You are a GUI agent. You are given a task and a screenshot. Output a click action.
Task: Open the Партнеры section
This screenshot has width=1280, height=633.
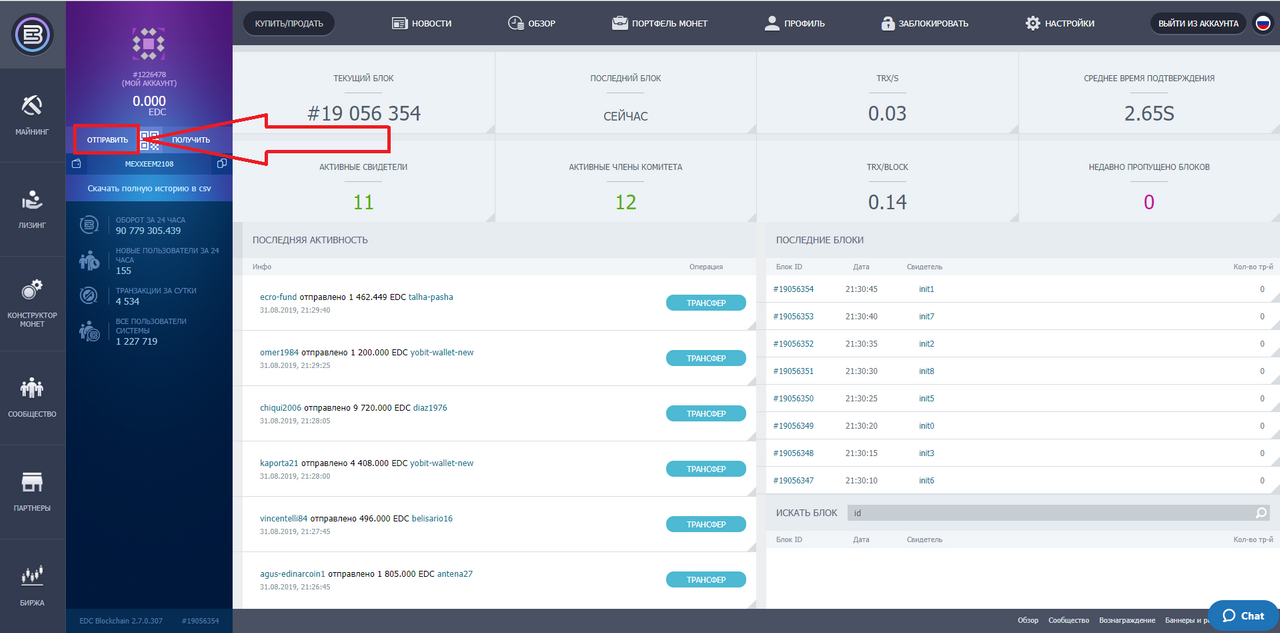[x=33, y=491]
